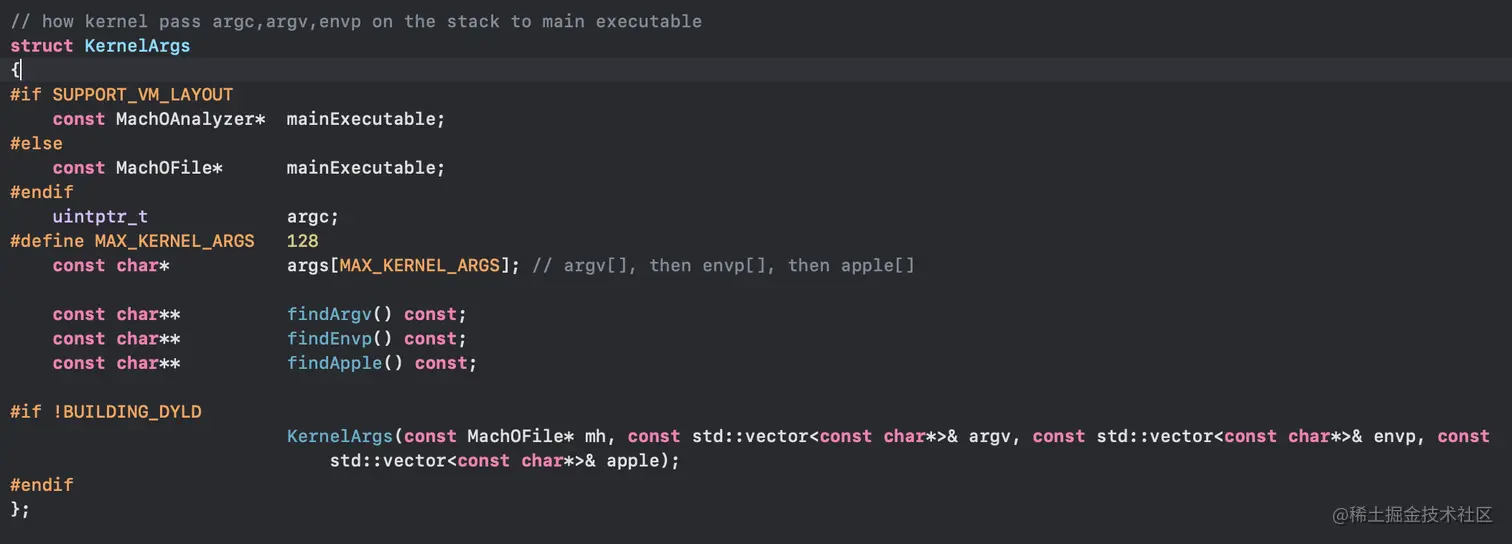Click the argc member name
The height and width of the screenshot is (544, 1512).
tap(312, 216)
